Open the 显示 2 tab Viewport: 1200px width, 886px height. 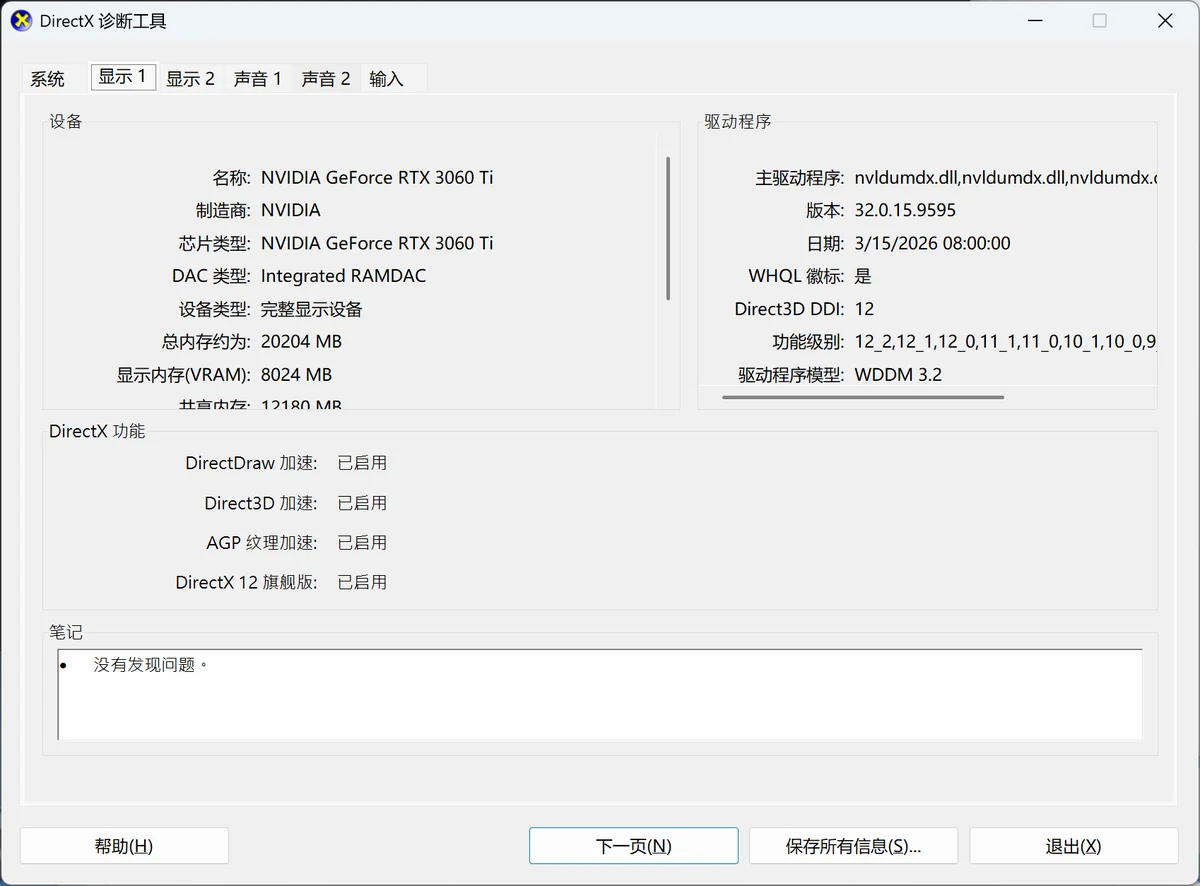click(190, 78)
